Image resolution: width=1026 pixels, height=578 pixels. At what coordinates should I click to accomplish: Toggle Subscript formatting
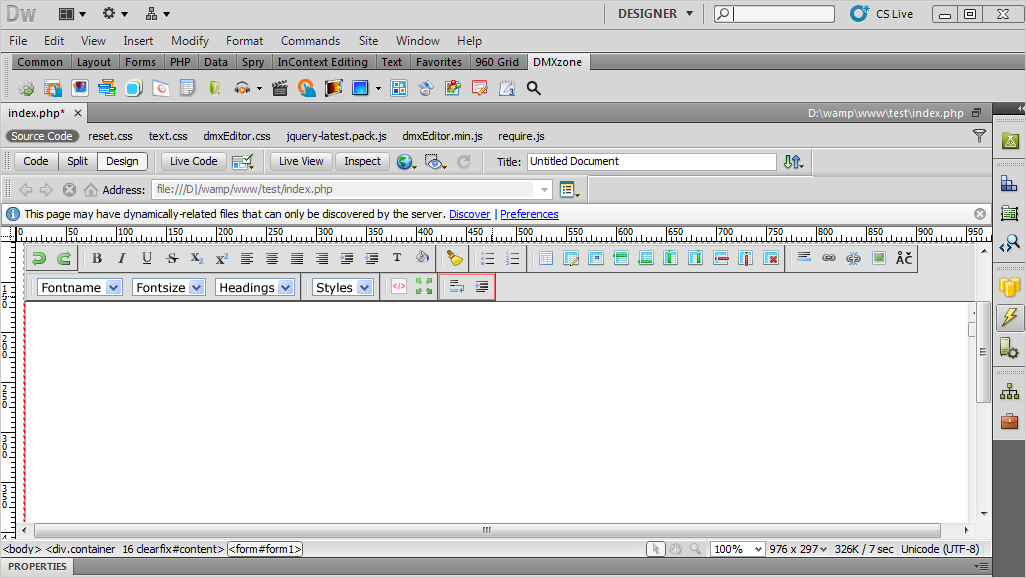pyautogui.click(x=196, y=259)
